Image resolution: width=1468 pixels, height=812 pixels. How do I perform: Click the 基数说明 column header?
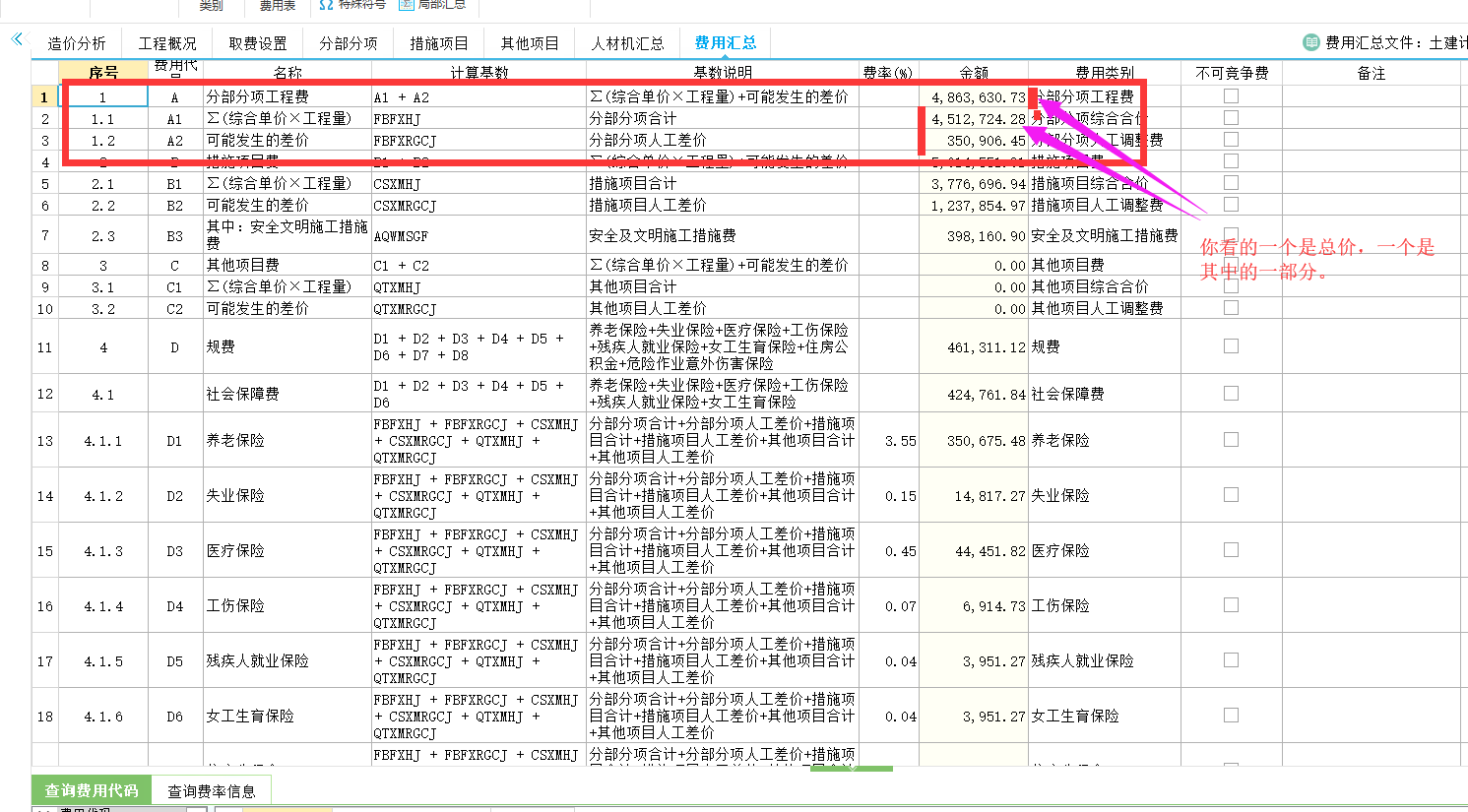click(723, 73)
